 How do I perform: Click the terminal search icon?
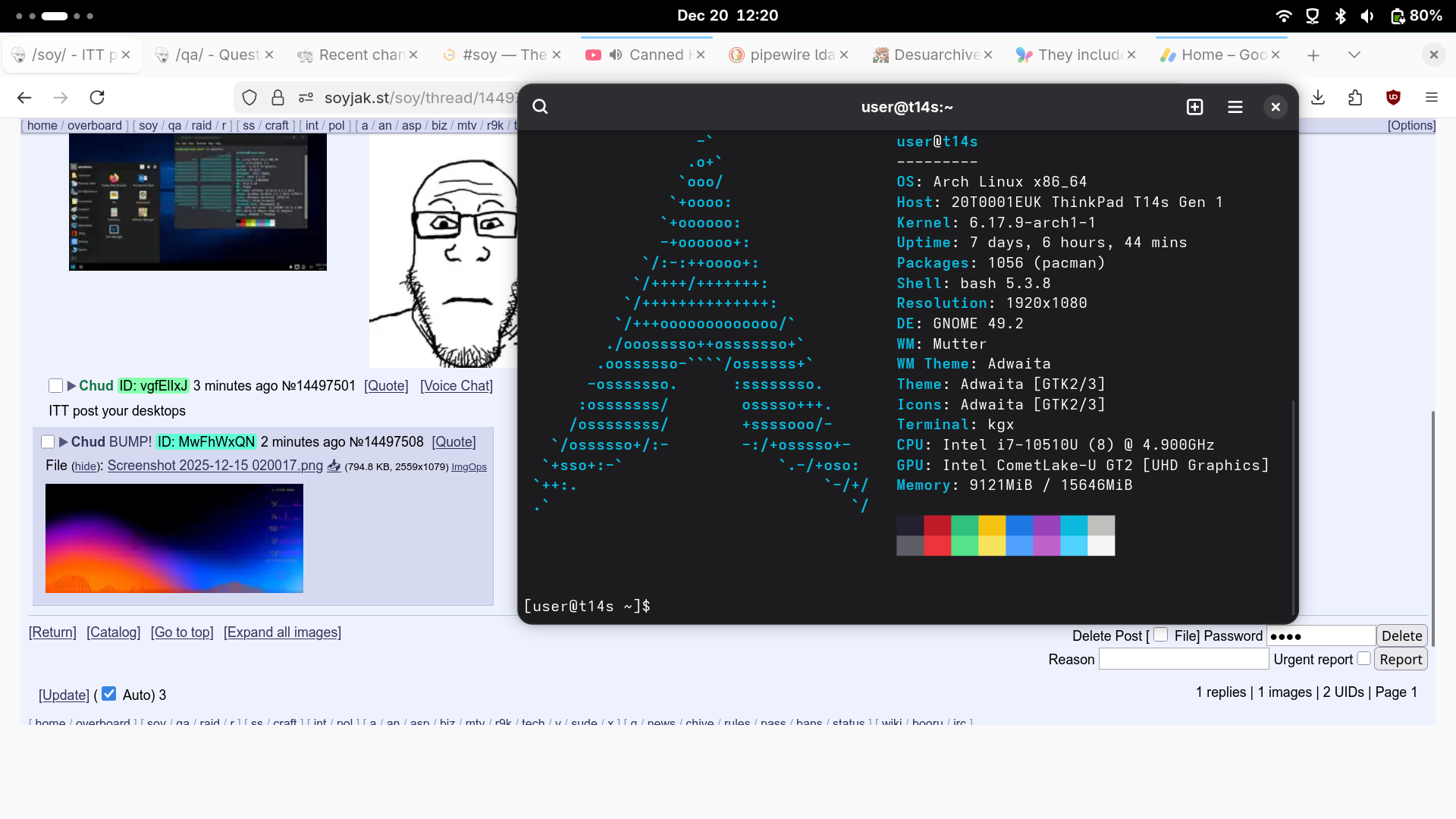pos(540,107)
